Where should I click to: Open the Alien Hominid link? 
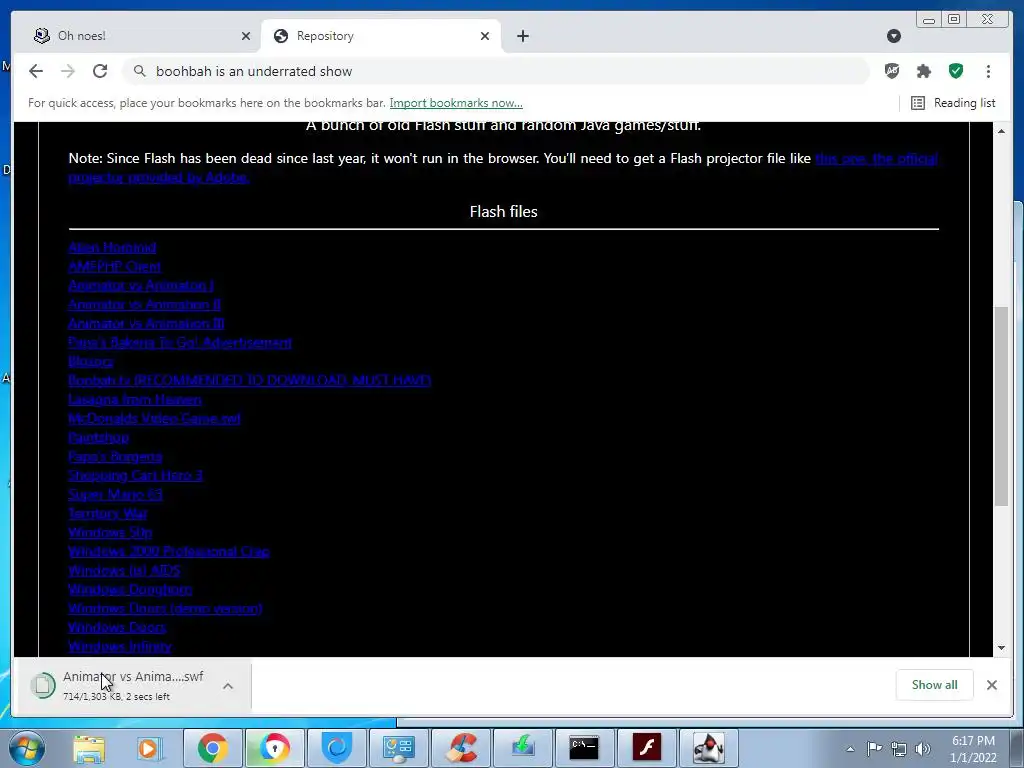click(x=112, y=248)
